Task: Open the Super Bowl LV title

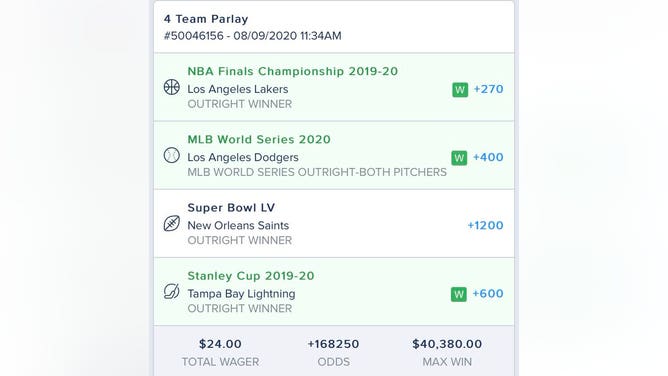Action: (x=231, y=207)
